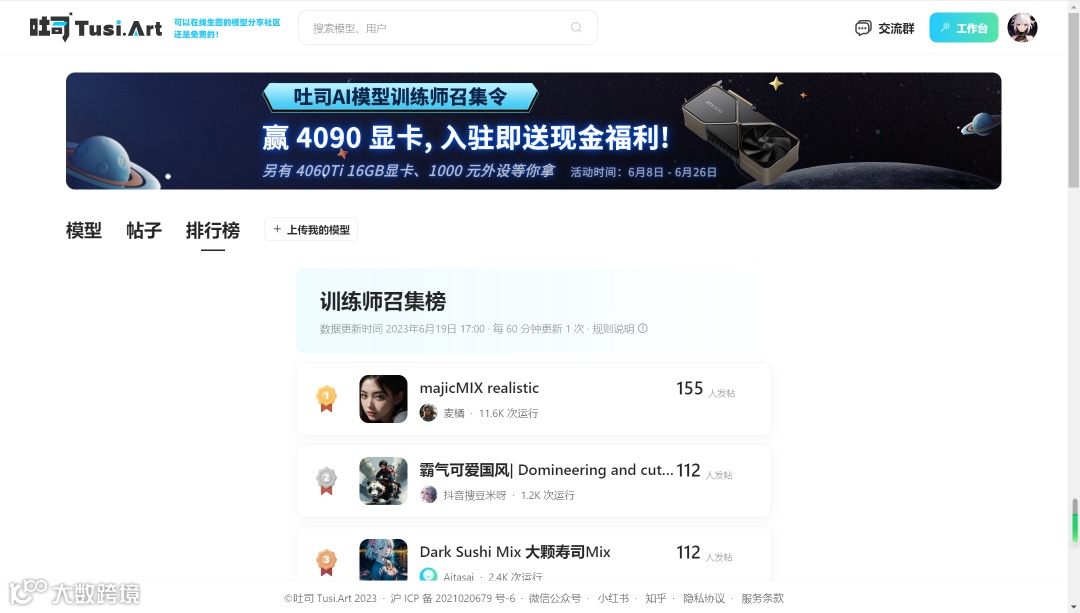
Task: Switch to the 帖子 tab
Action: point(144,230)
